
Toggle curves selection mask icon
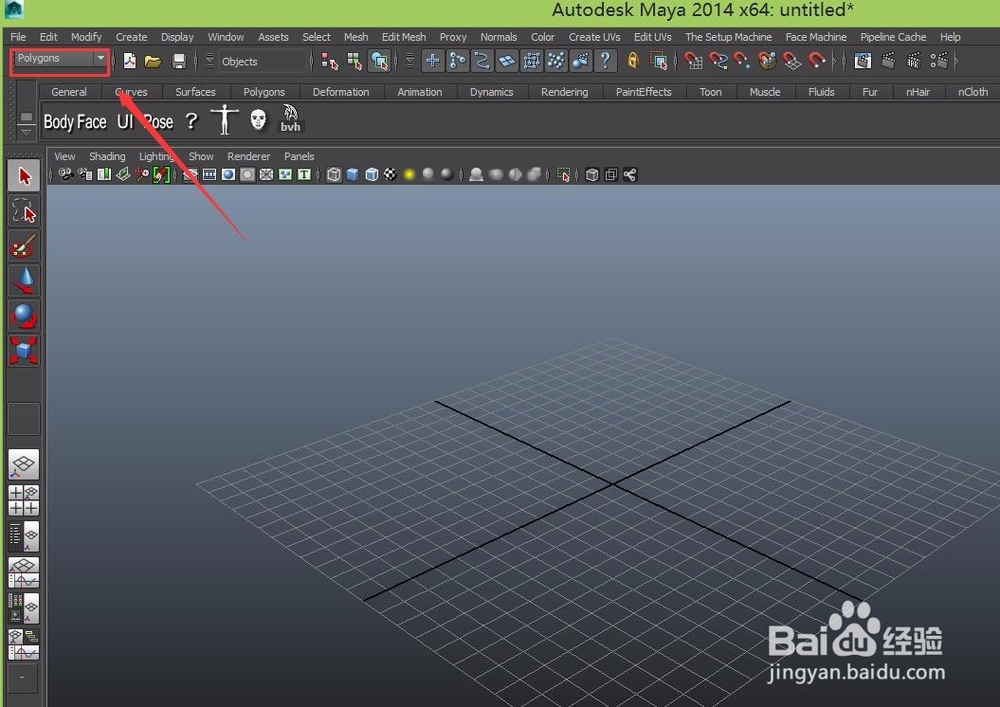point(482,61)
